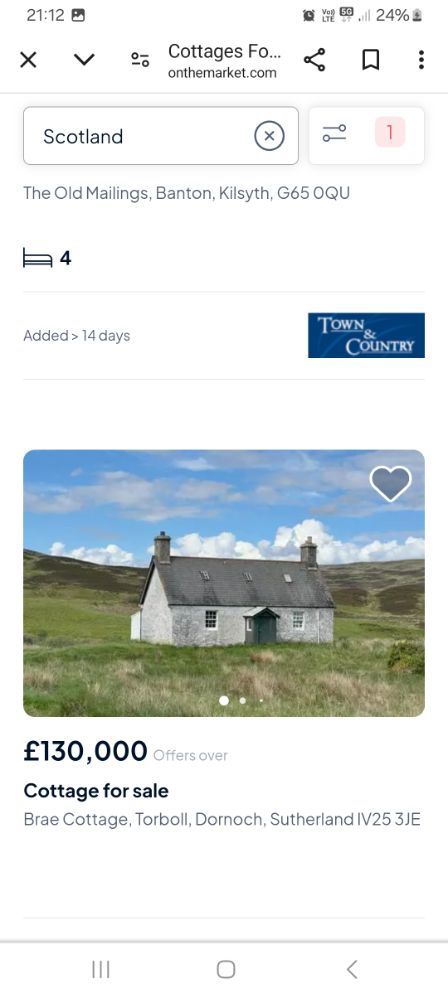This screenshot has width=448, height=998.
Task: Open the Town & Country agent logo
Action: pyautogui.click(x=366, y=335)
